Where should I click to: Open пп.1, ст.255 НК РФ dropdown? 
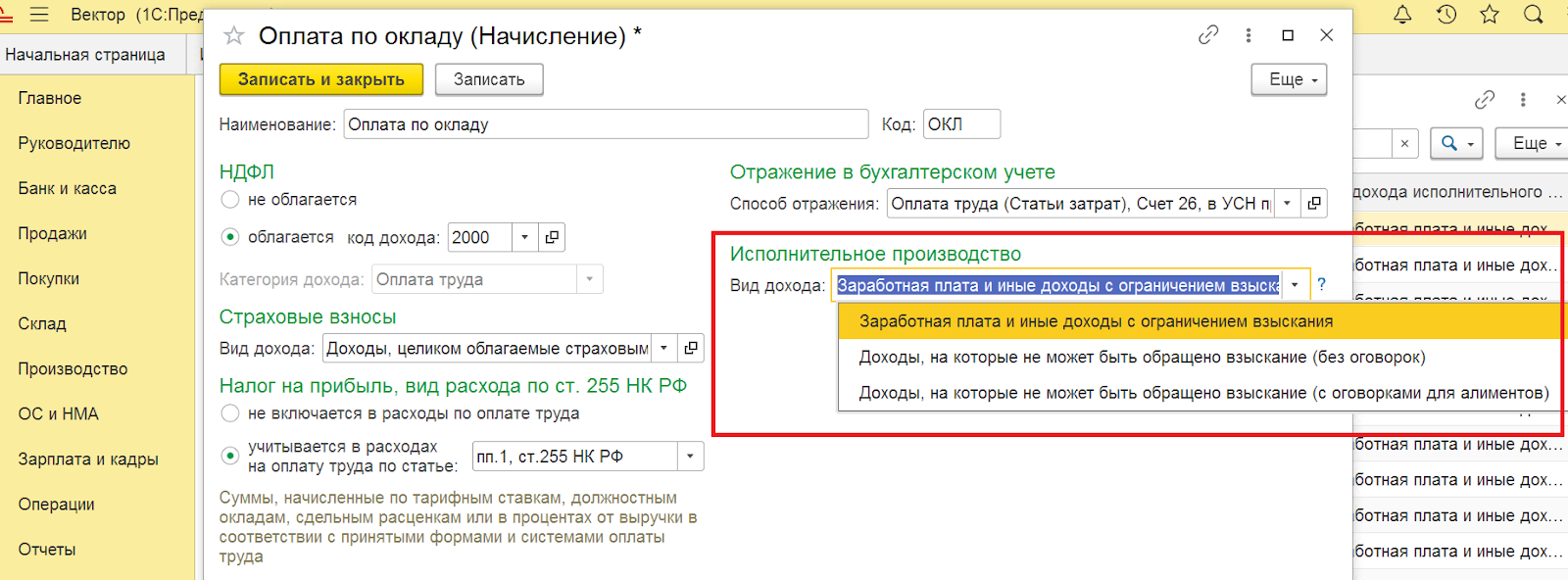691,457
